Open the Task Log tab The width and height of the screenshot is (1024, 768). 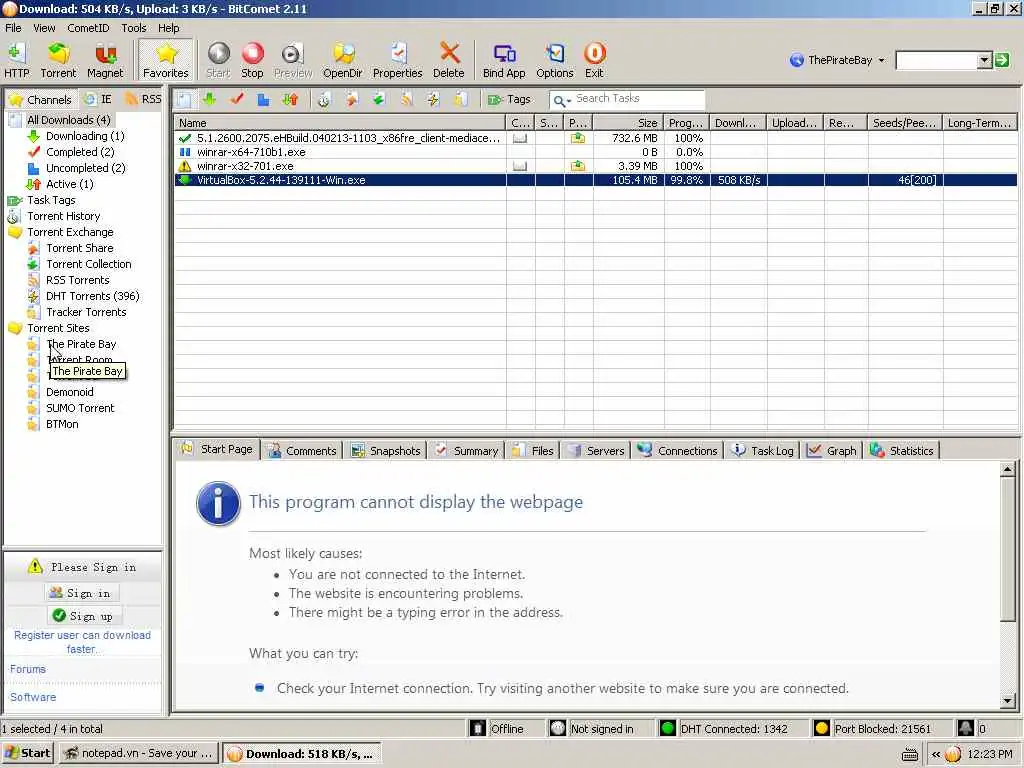pyautogui.click(x=763, y=450)
